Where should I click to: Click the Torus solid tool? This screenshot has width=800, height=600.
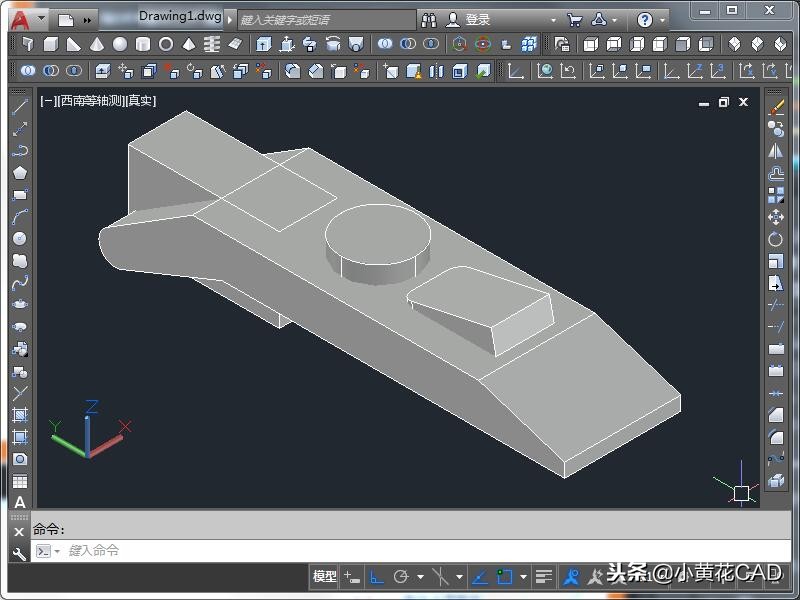coord(166,45)
